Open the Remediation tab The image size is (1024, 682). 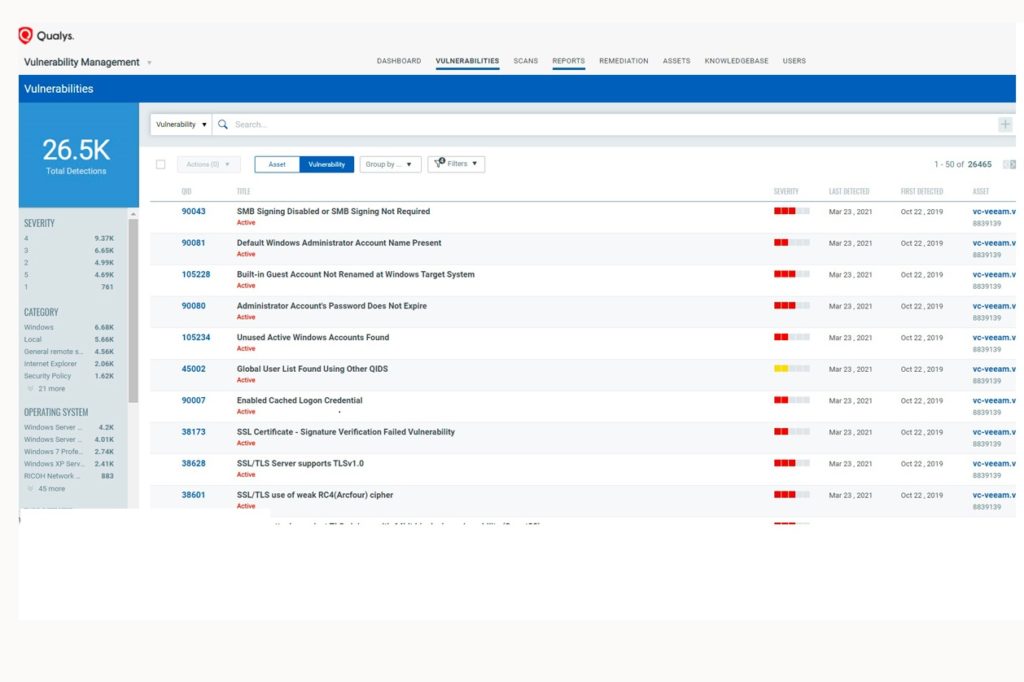(x=624, y=61)
